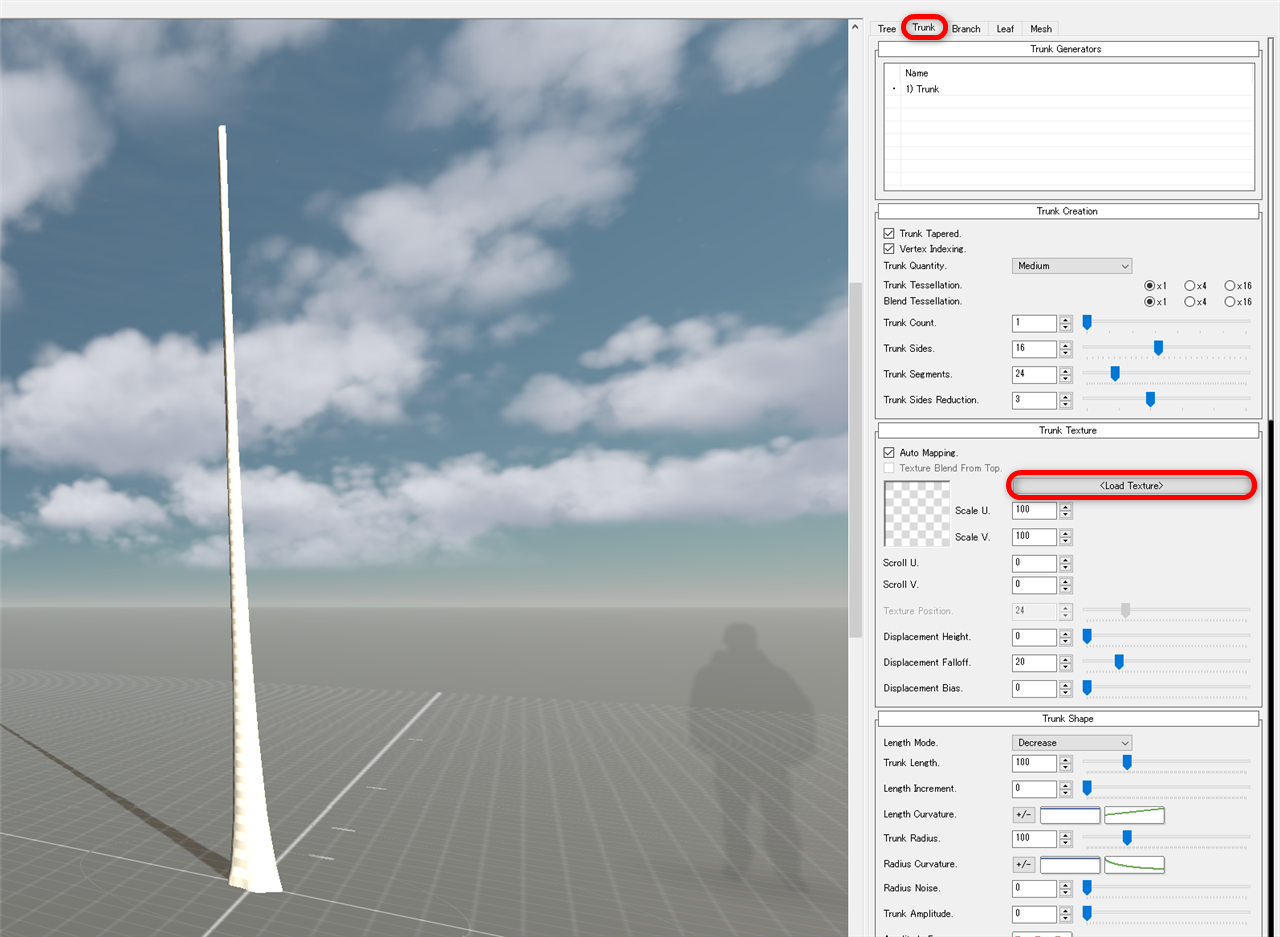Click the checkered trunk texture preview
This screenshot has height=937, width=1280.
tap(916, 513)
